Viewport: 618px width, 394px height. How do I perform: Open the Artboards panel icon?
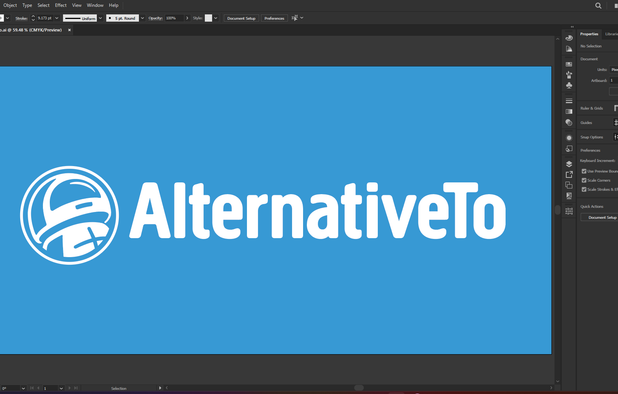[x=569, y=185]
